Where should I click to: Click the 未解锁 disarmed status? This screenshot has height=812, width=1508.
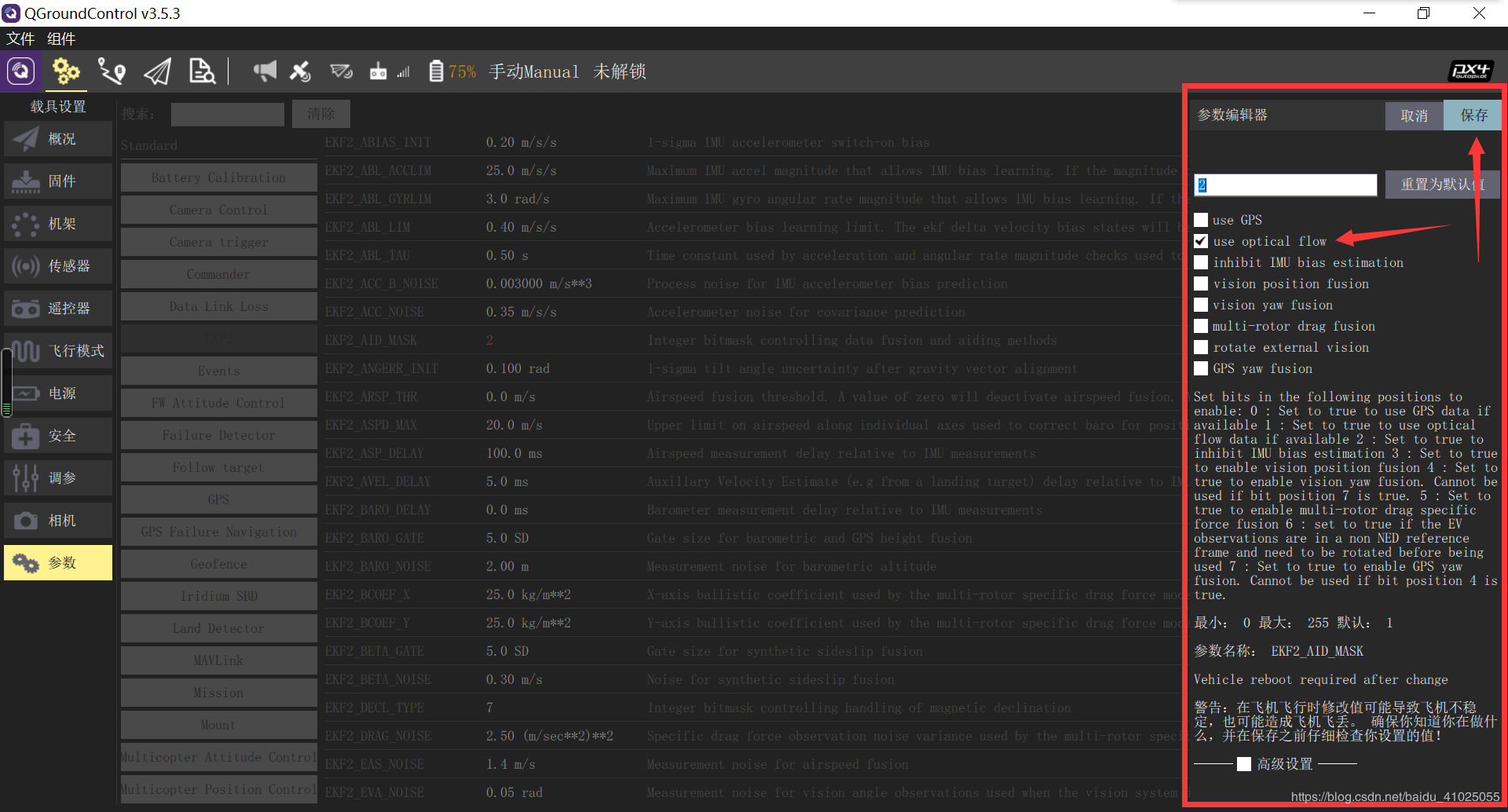pos(620,71)
